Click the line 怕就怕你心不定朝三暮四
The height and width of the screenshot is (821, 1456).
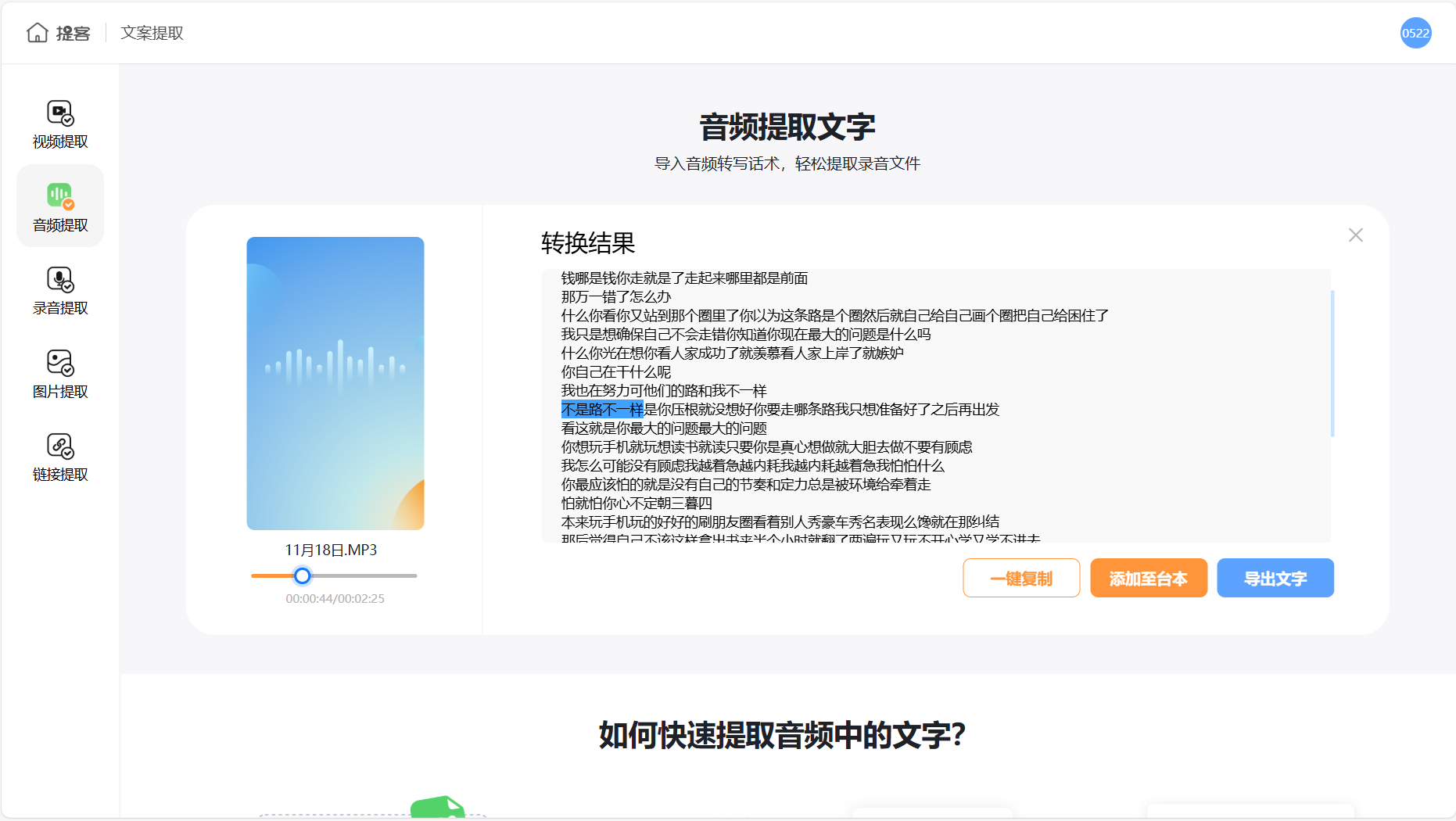point(637,503)
